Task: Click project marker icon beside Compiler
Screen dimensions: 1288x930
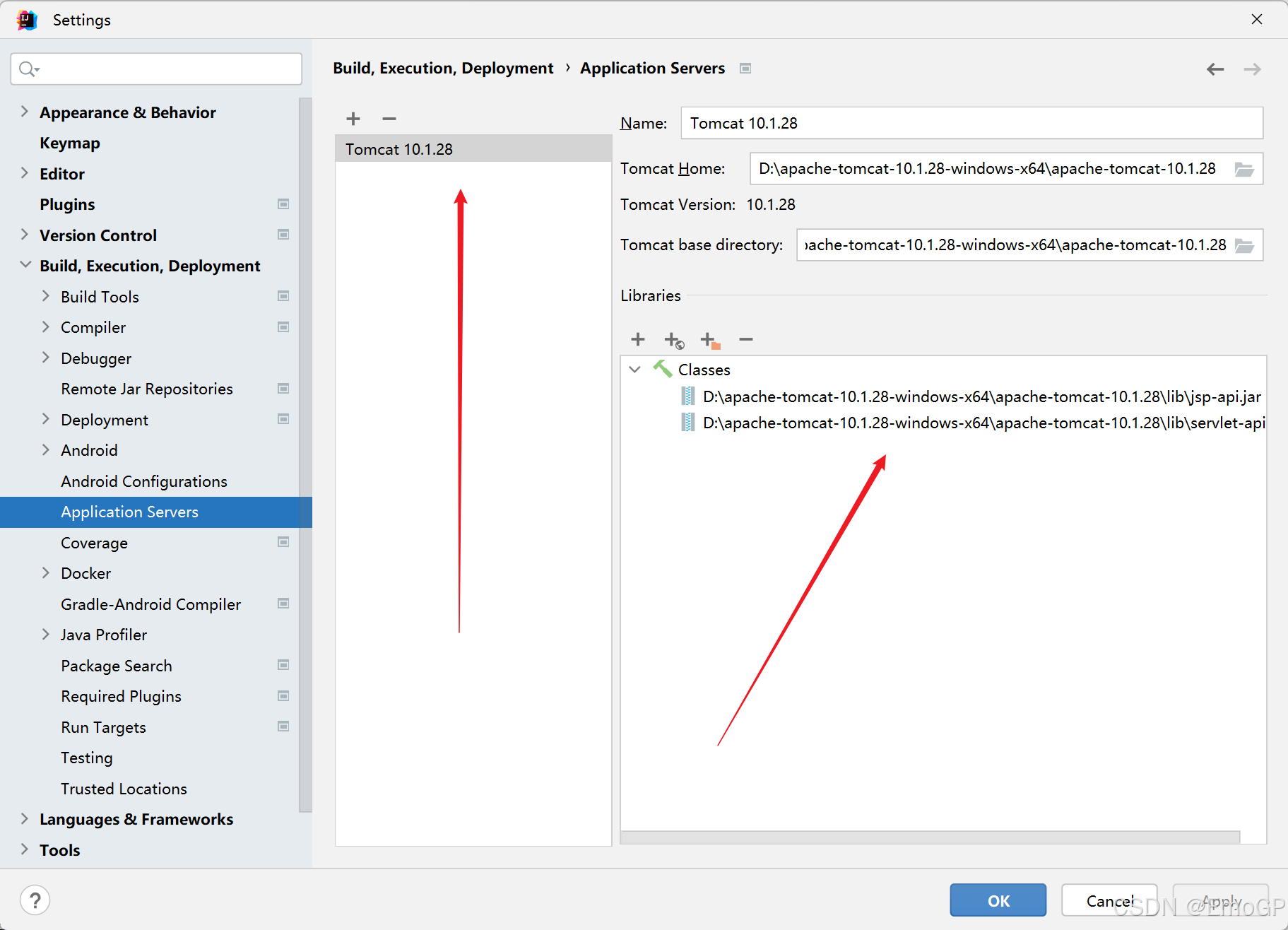Action: pyautogui.click(x=283, y=327)
